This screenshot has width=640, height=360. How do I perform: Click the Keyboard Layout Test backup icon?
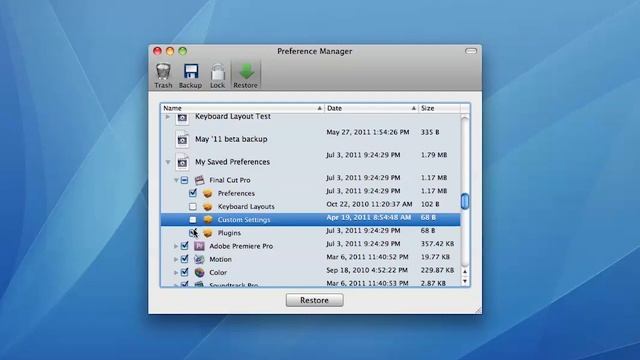coord(182,118)
